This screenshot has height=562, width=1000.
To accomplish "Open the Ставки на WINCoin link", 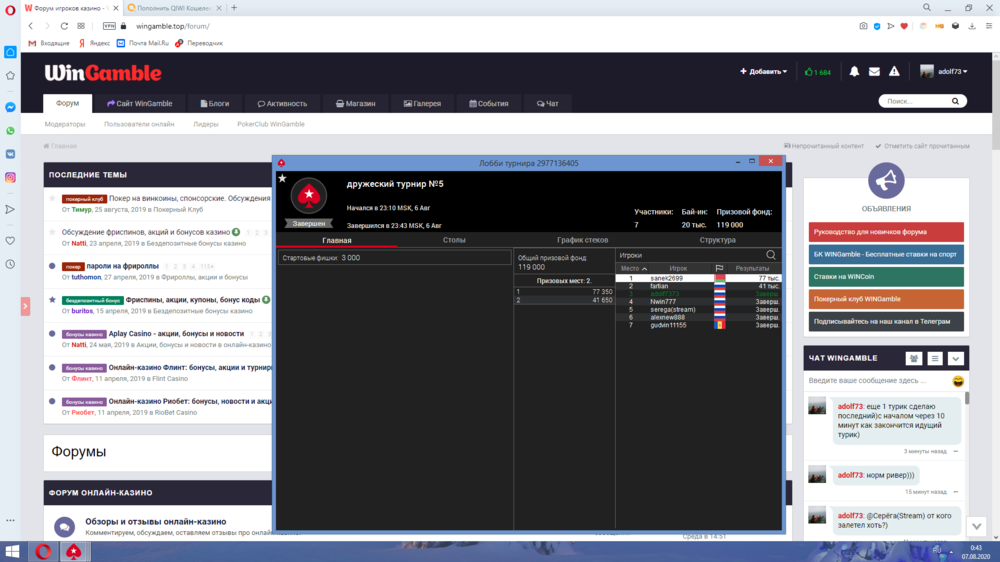I will click(x=886, y=277).
